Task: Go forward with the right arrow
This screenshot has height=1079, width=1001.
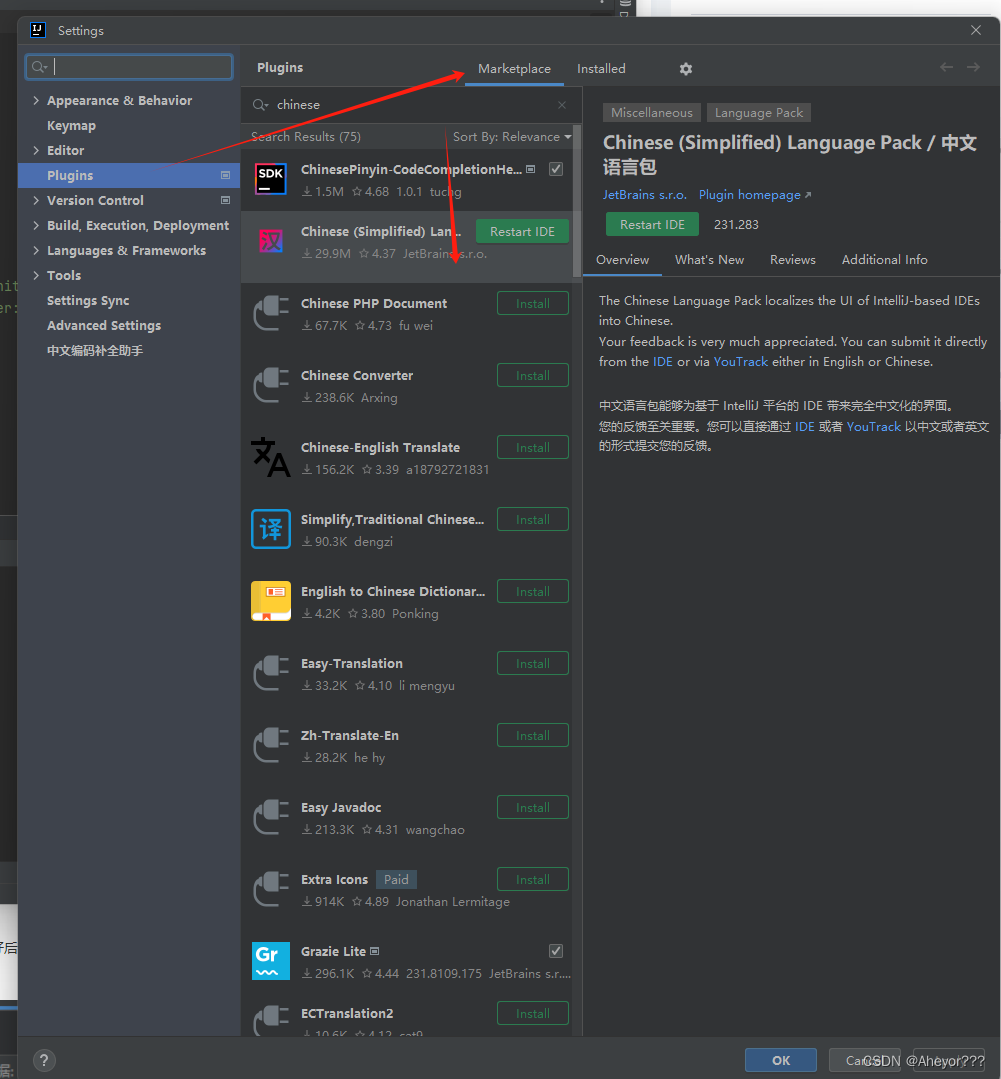Action: click(x=973, y=67)
